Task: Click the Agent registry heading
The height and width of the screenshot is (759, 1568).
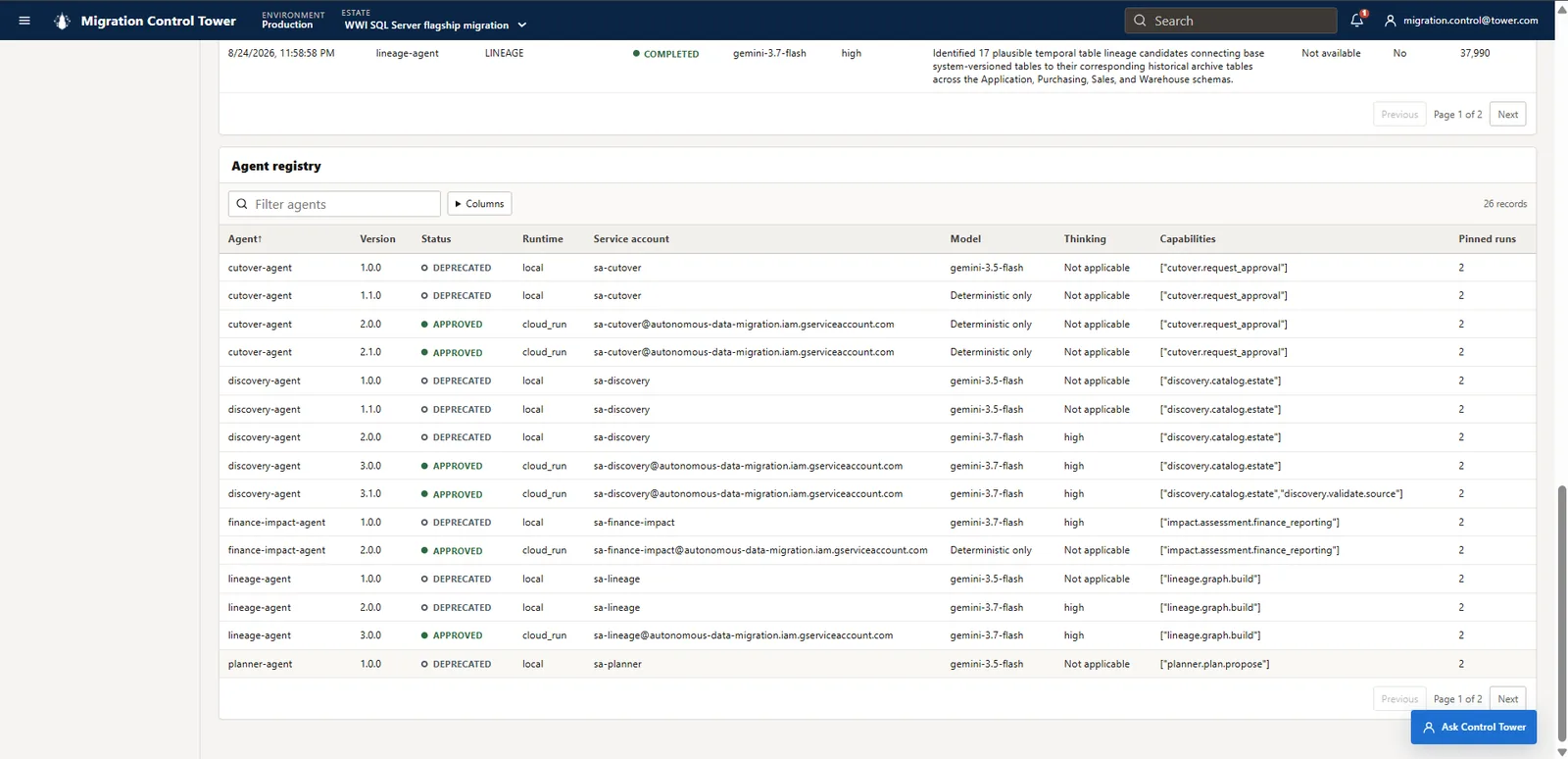Action: [x=276, y=166]
